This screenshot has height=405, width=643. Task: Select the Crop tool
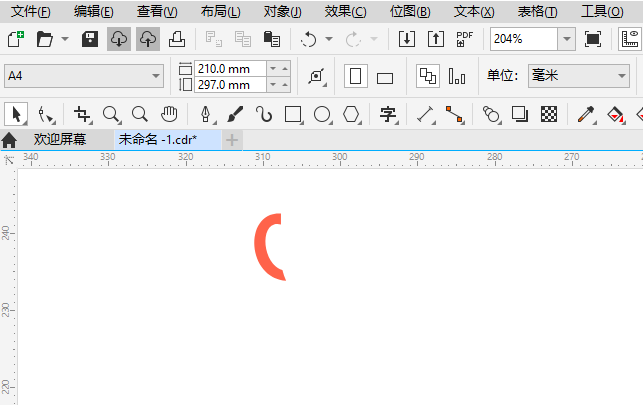coord(82,114)
